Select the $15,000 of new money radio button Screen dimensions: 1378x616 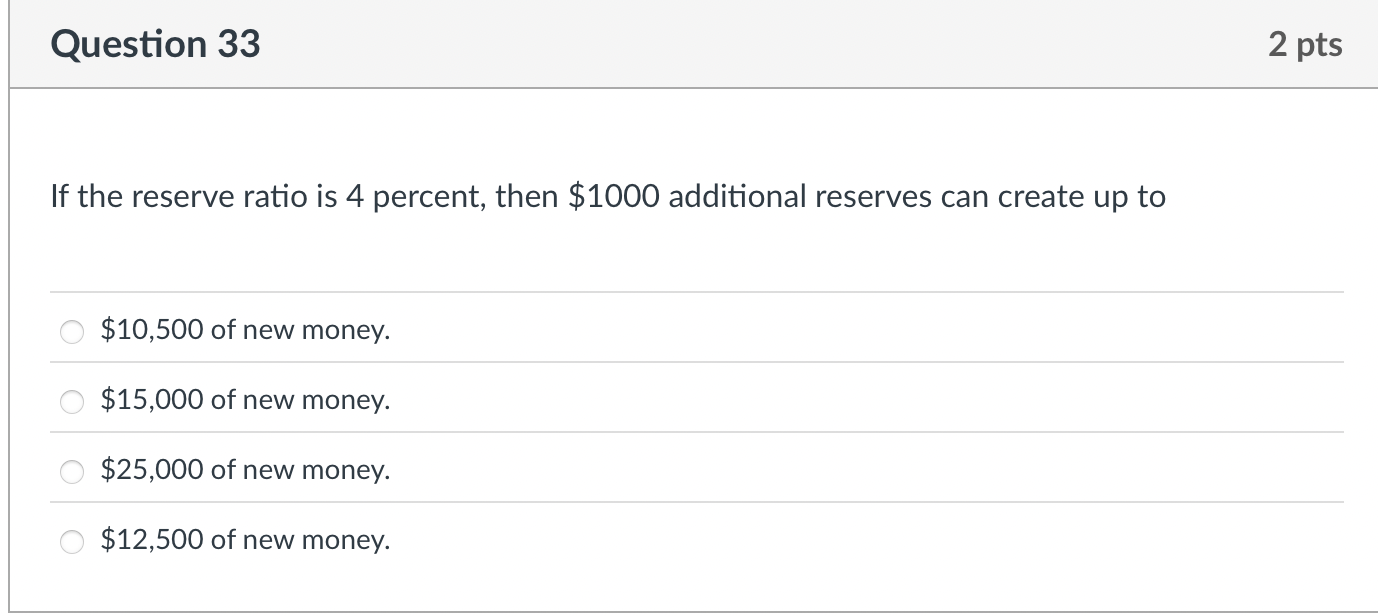tap(71, 401)
